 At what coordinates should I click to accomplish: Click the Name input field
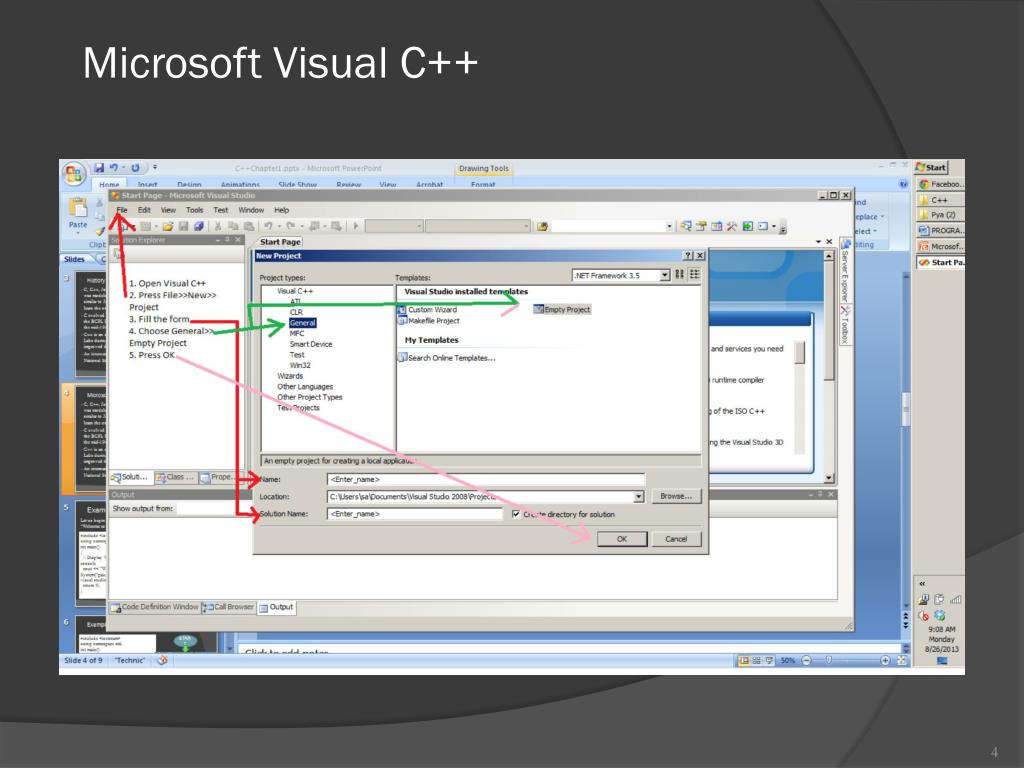[485, 479]
